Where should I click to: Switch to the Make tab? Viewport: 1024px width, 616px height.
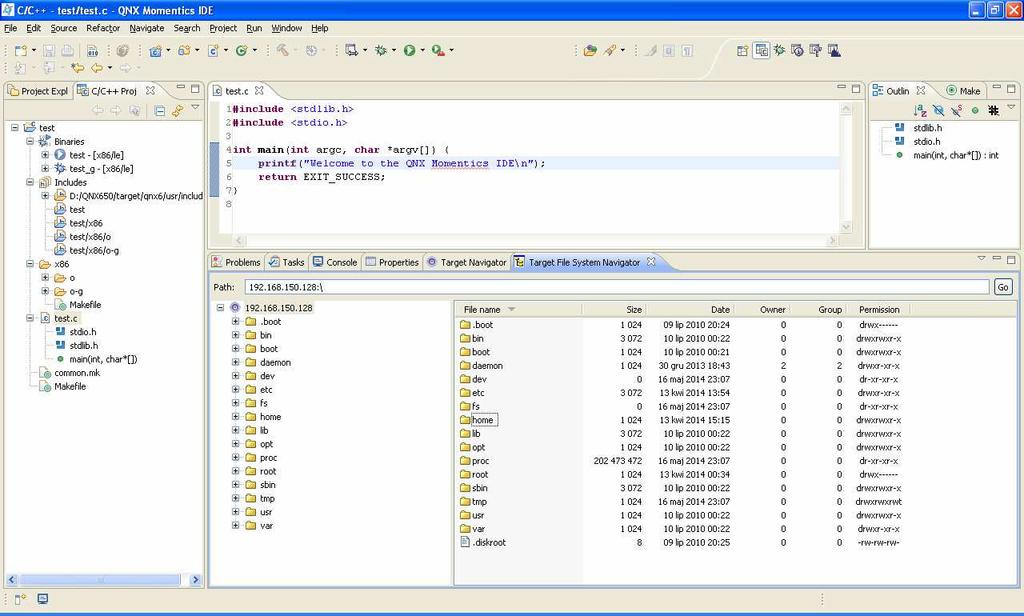[x=963, y=91]
